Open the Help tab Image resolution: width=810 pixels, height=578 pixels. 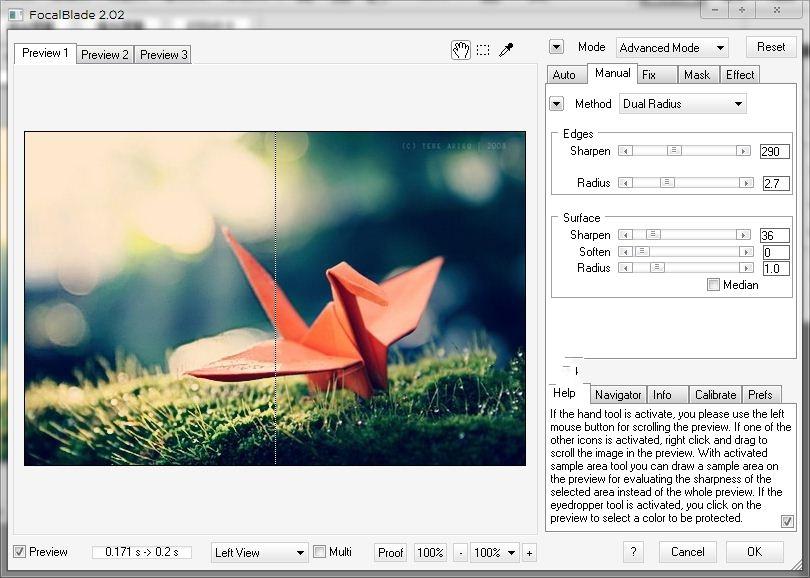567,393
